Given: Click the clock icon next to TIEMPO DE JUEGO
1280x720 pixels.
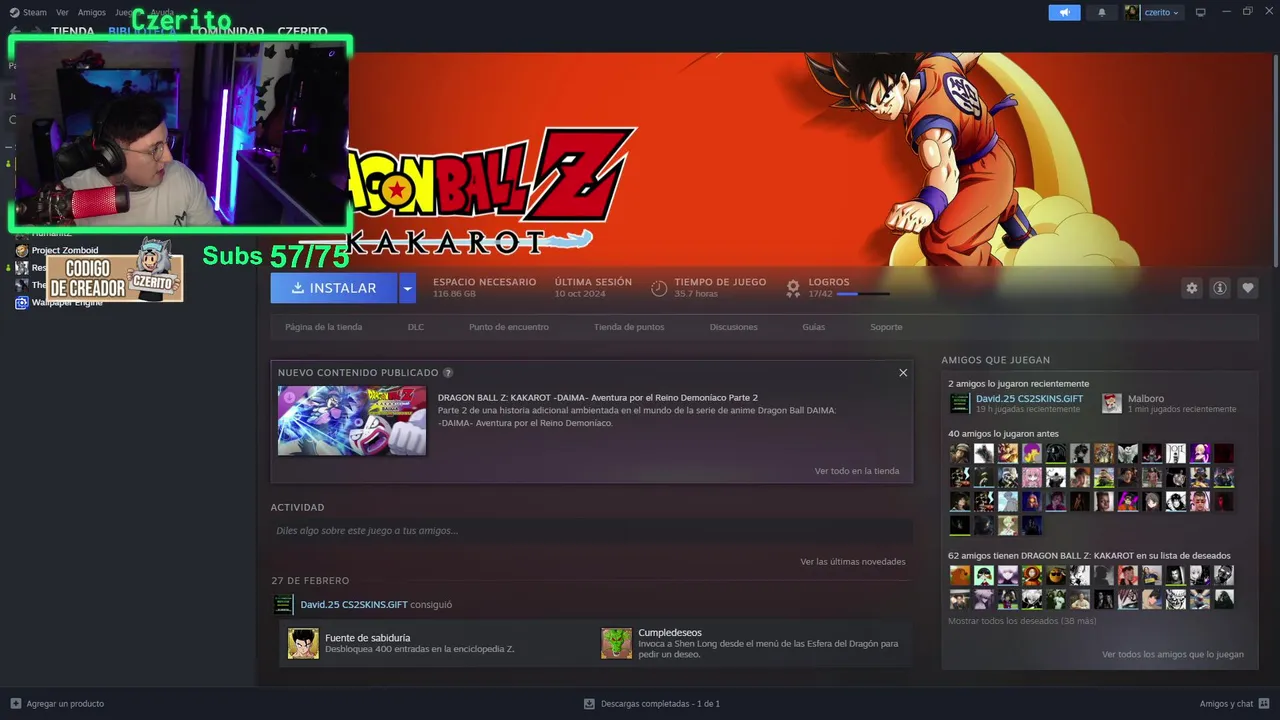Looking at the screenshot, I should (659, 288).
